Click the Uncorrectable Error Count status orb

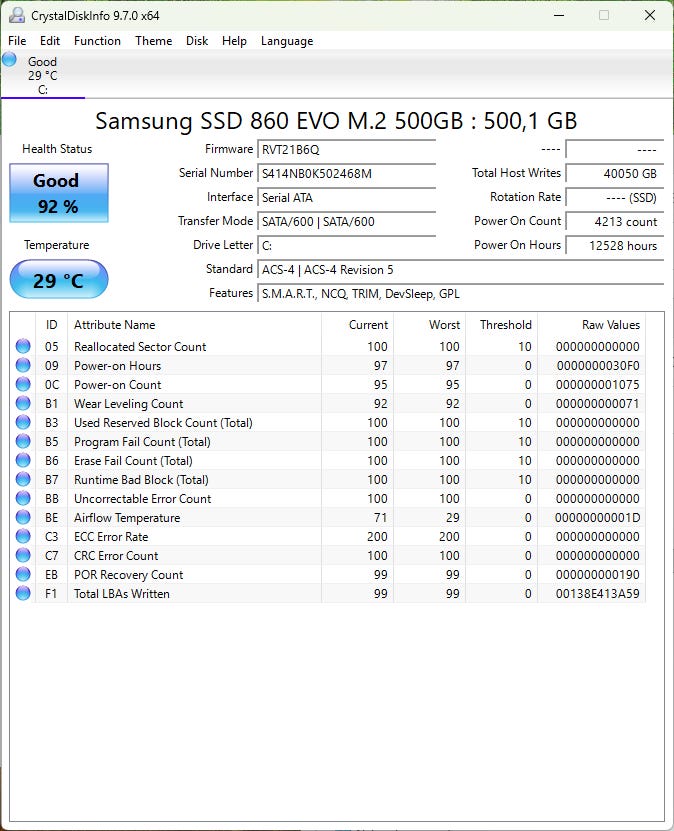(x=23, y=498)
